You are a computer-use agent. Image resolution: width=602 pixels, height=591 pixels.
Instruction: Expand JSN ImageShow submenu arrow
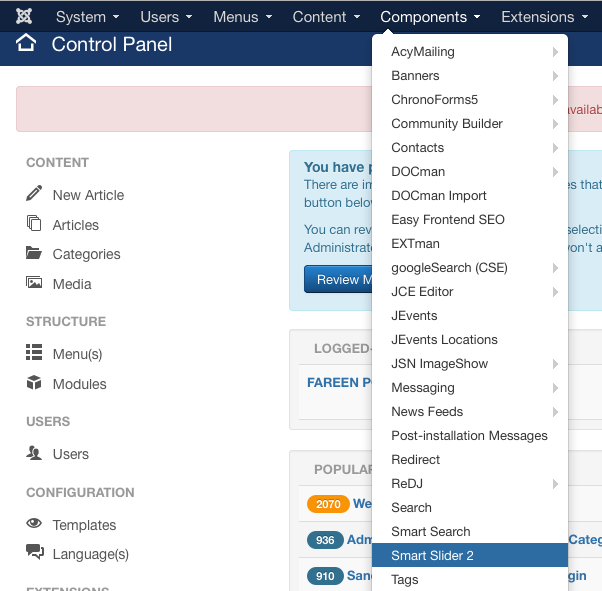point(555,364)
